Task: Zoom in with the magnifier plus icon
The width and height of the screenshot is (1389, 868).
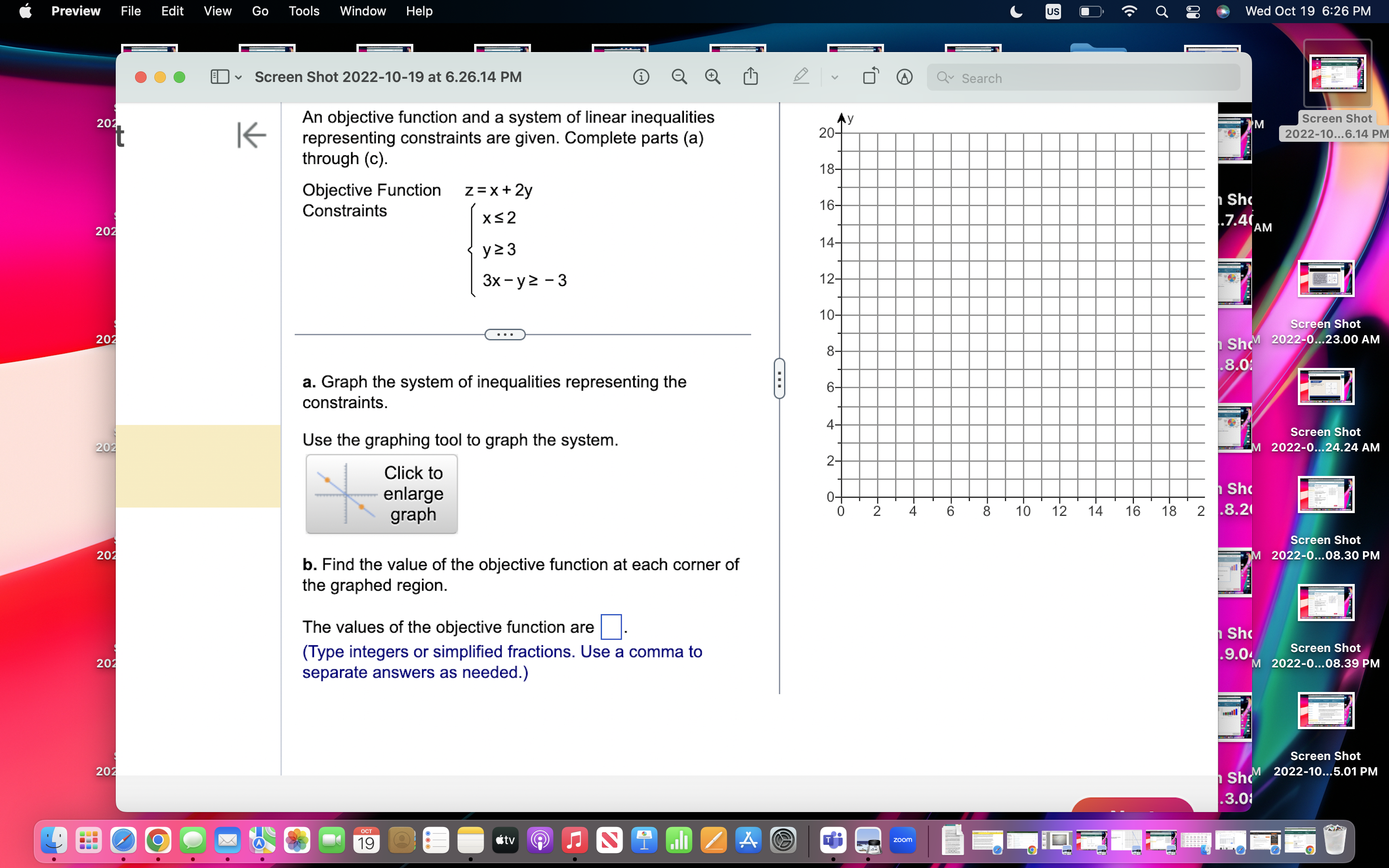Action: [712, 77]
